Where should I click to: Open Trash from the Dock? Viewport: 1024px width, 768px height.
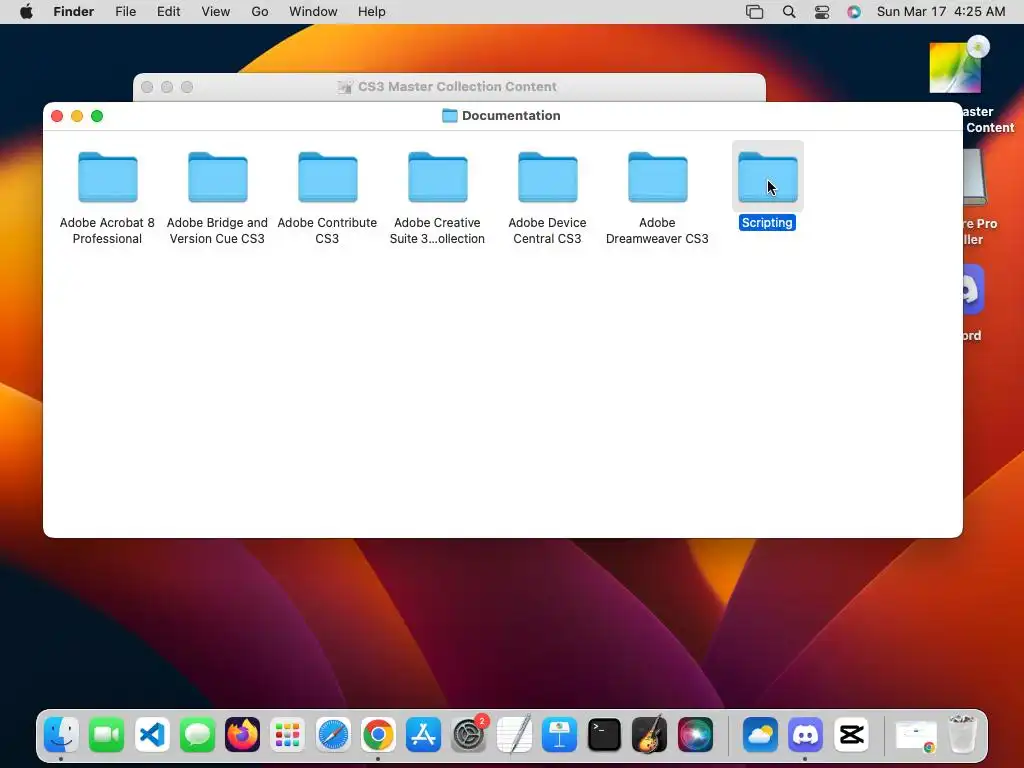pyautogui.click(x=962, y=734)
